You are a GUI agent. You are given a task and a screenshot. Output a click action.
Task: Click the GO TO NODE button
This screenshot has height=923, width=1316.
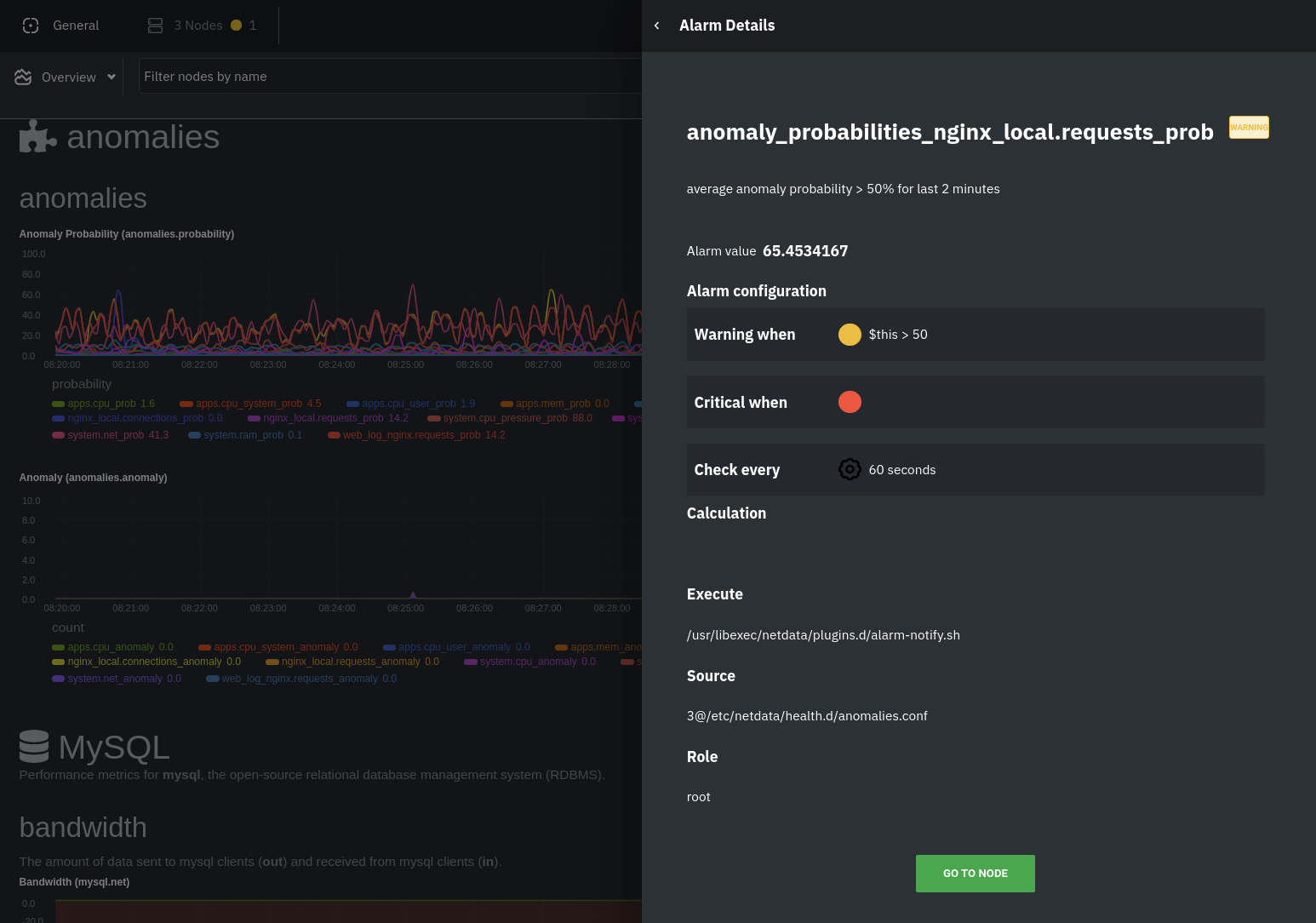[x=976, y=874]
